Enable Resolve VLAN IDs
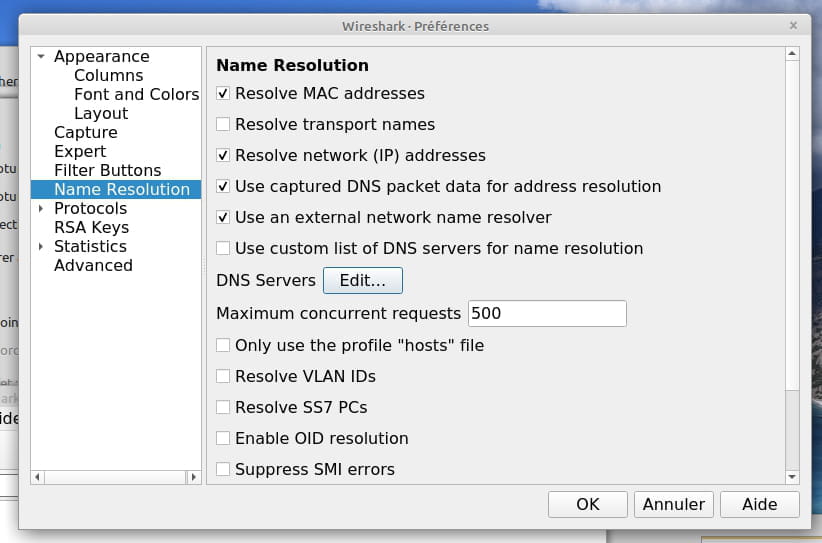The height and width of the screenshot is (543, 822). (x=223, y=376)
